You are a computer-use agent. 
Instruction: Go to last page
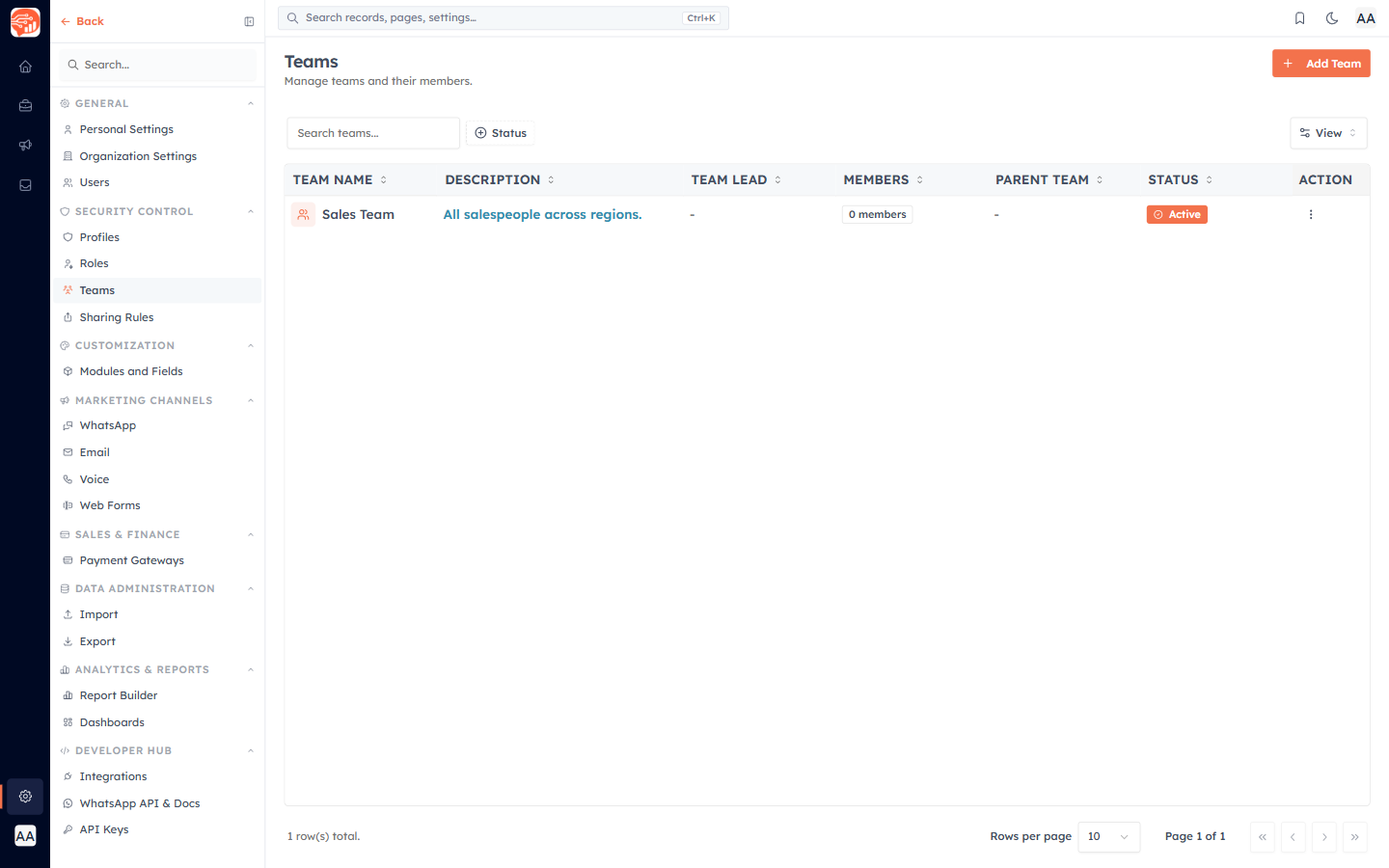tap(1355, 837)
